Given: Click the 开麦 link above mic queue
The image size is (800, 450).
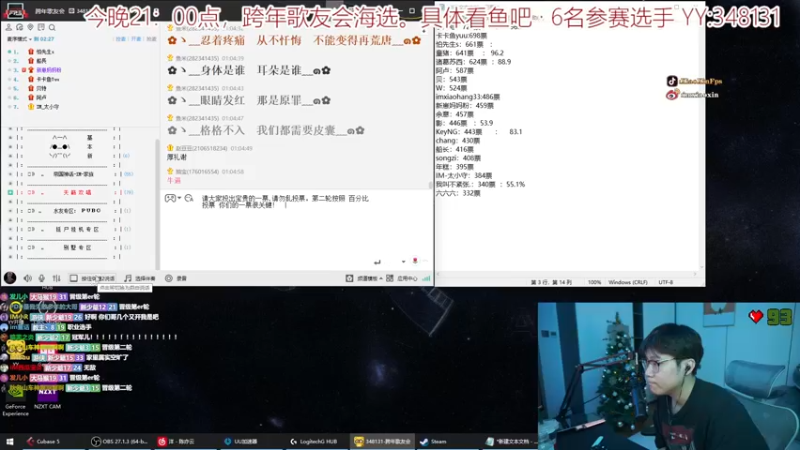Looking at the screenshot, I should tap(136, 39).
